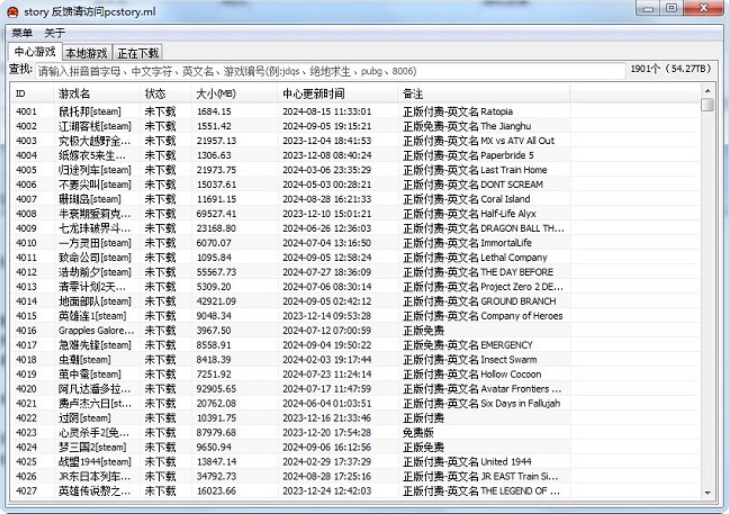Select the 中心游戏 tab
729x514 pixels.
tap(35, 51)
